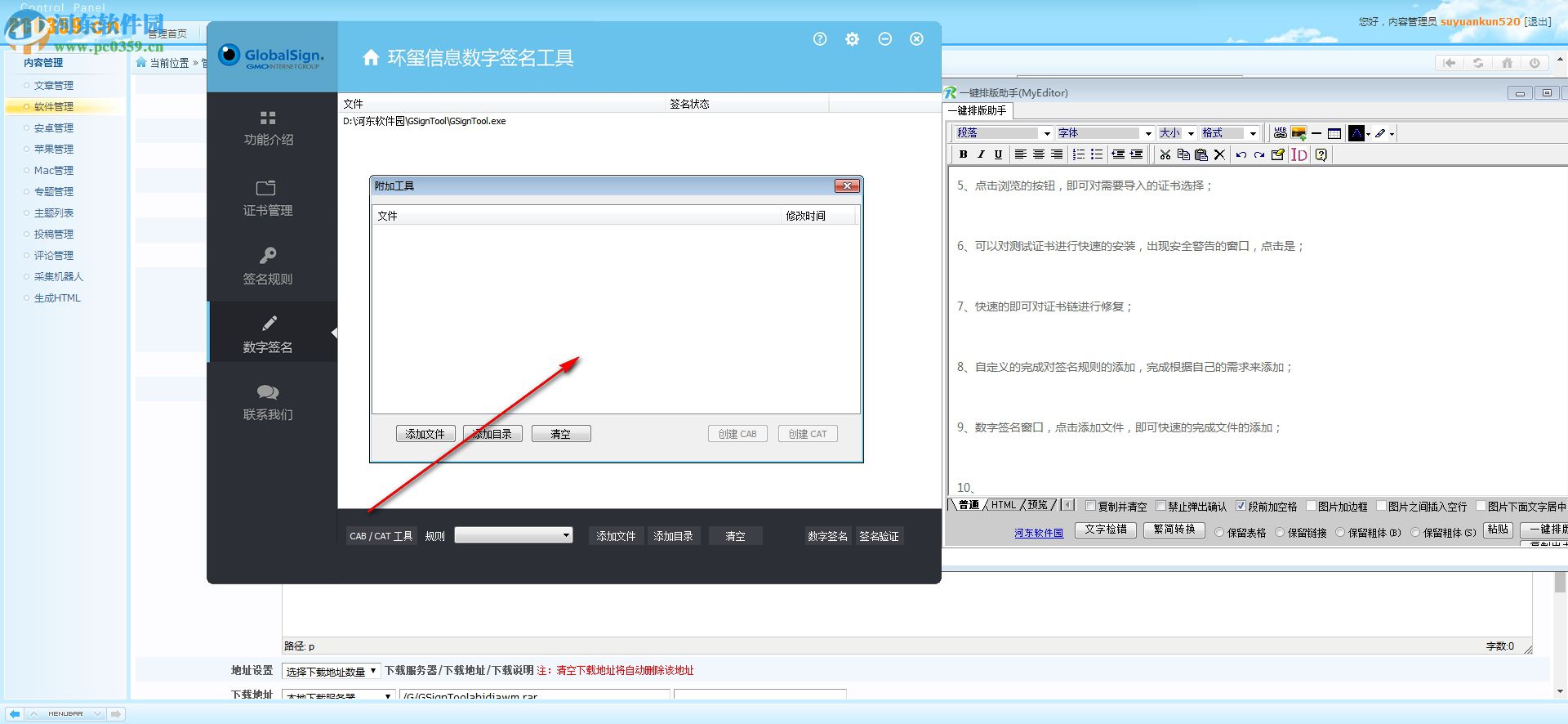Open 段落 paragraph dropdown
This screenshot has width=1568, height=724.
pyautogui.click(x=1004, y=133)
